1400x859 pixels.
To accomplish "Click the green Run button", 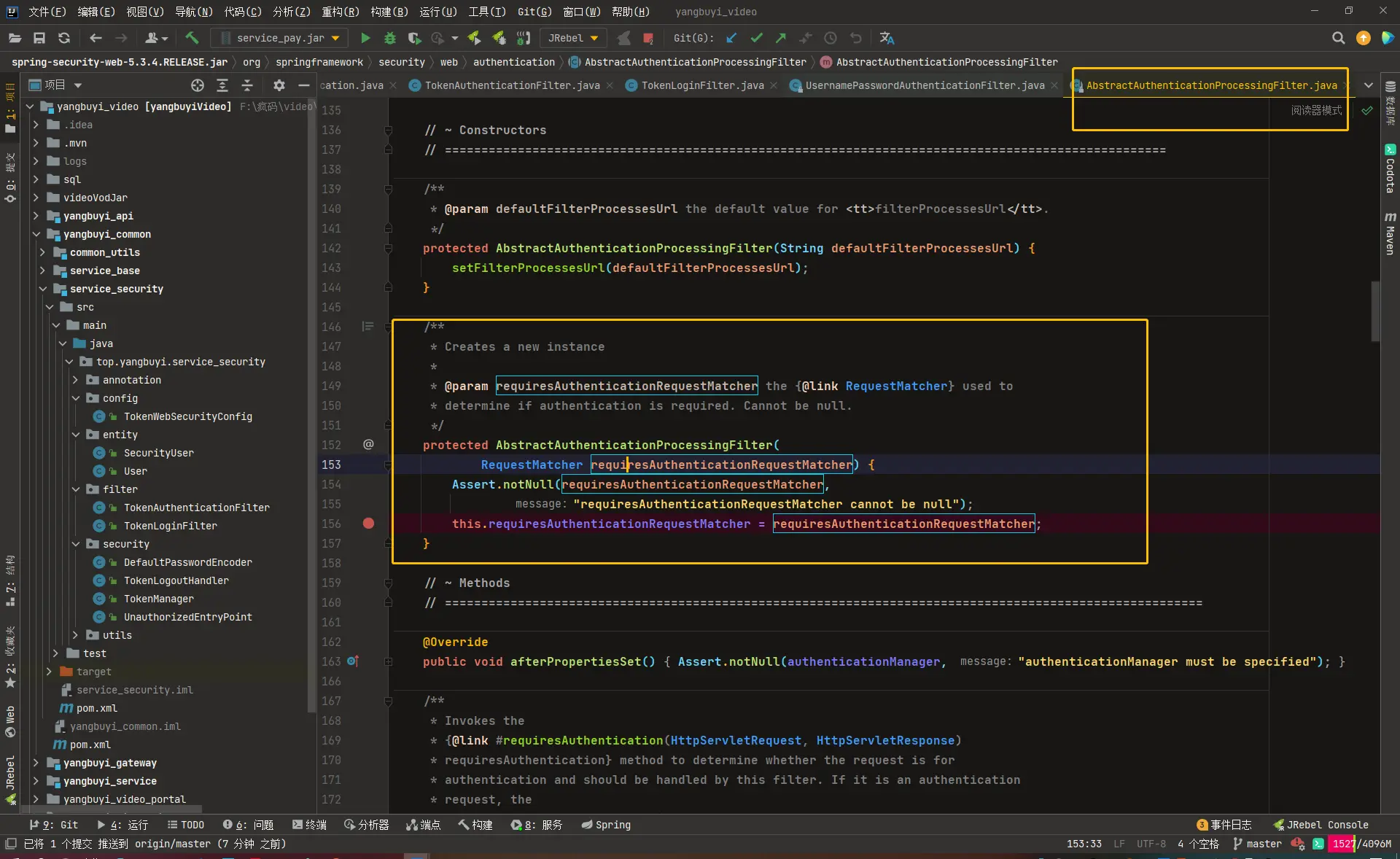I will (x=365, y=38).
